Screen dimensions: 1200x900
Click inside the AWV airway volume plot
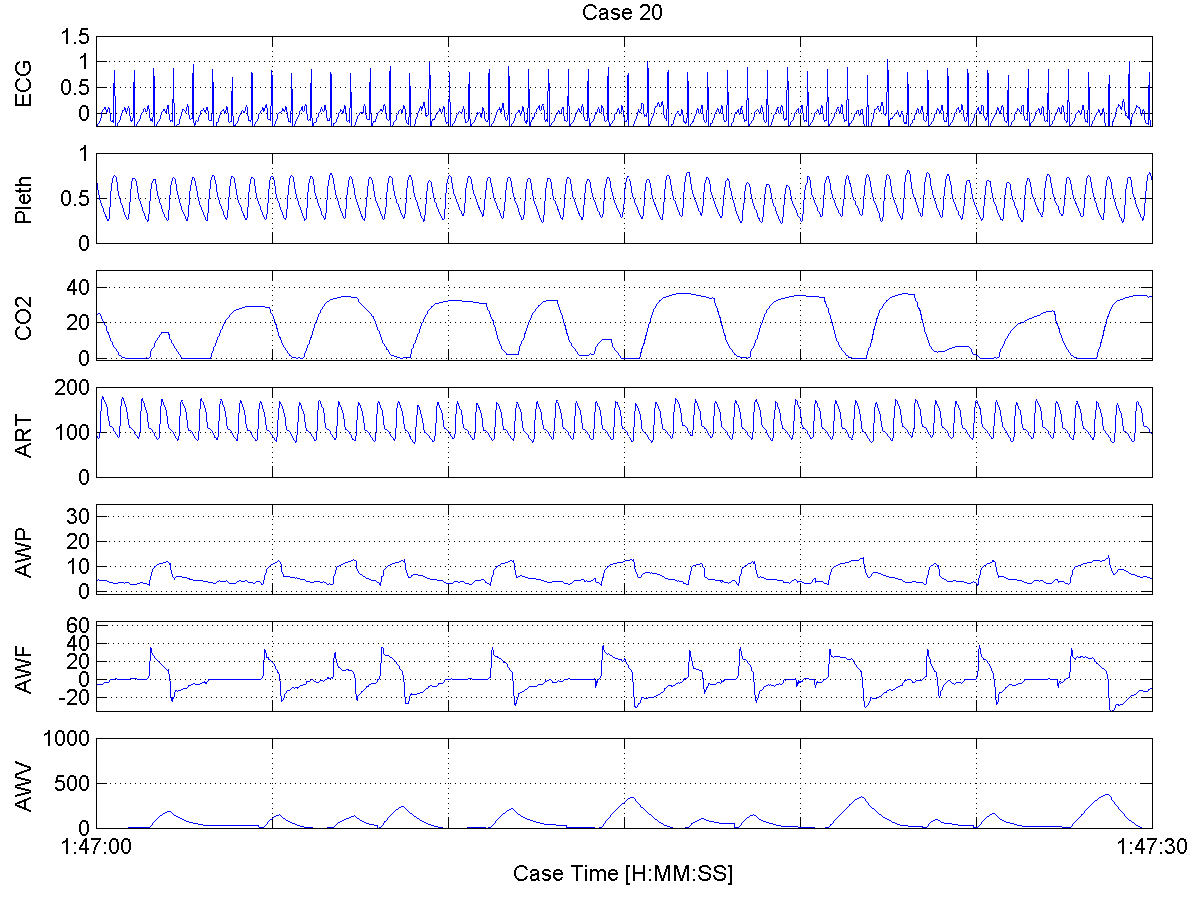(x=624, y=784)
